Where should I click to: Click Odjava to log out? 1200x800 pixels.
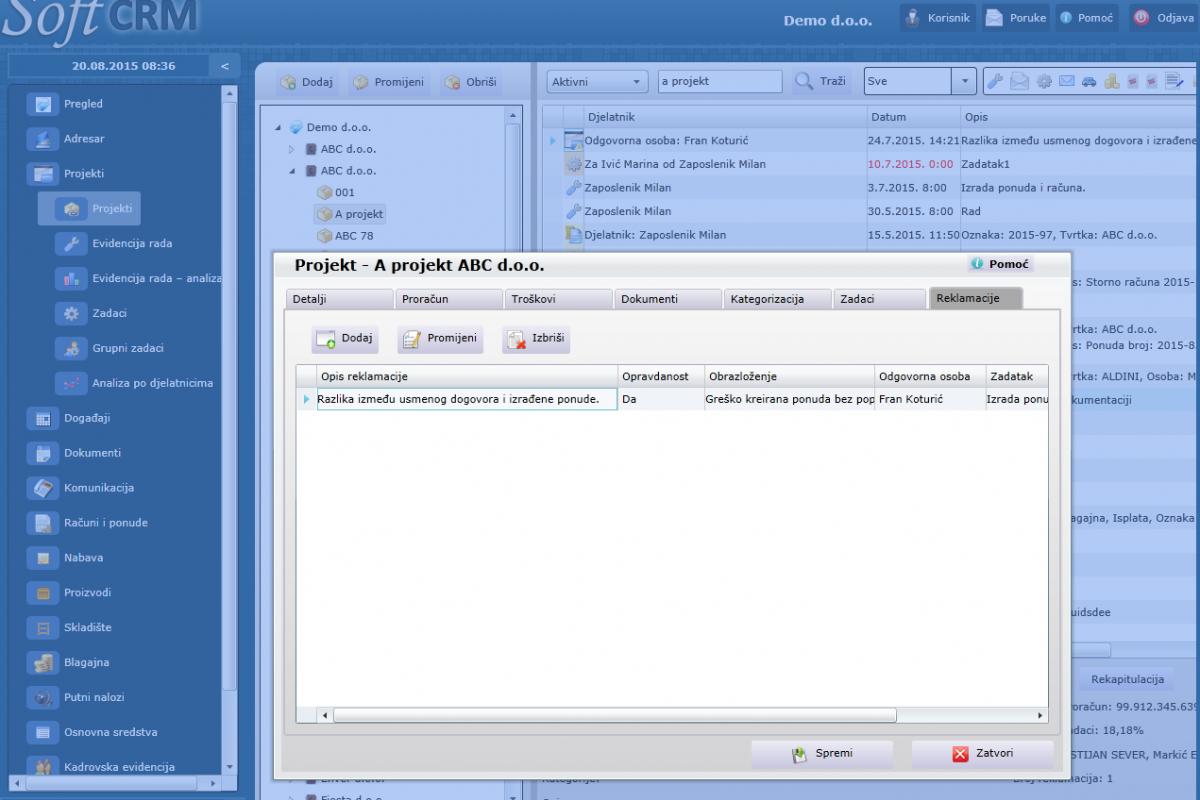(x=1164, y=18)
